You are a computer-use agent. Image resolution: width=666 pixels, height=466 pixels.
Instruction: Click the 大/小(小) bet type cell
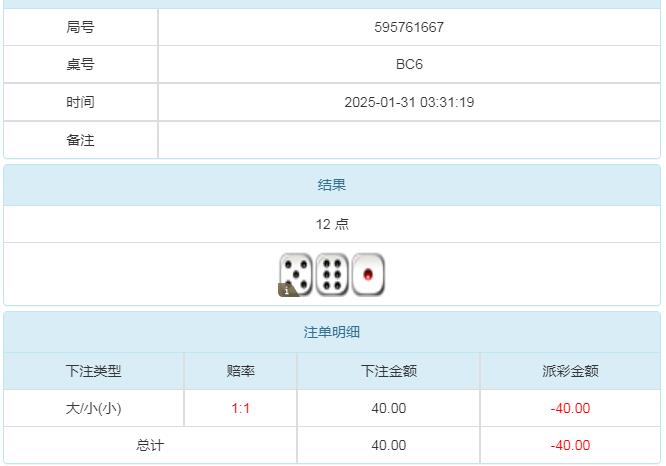[x=93, y=408]
